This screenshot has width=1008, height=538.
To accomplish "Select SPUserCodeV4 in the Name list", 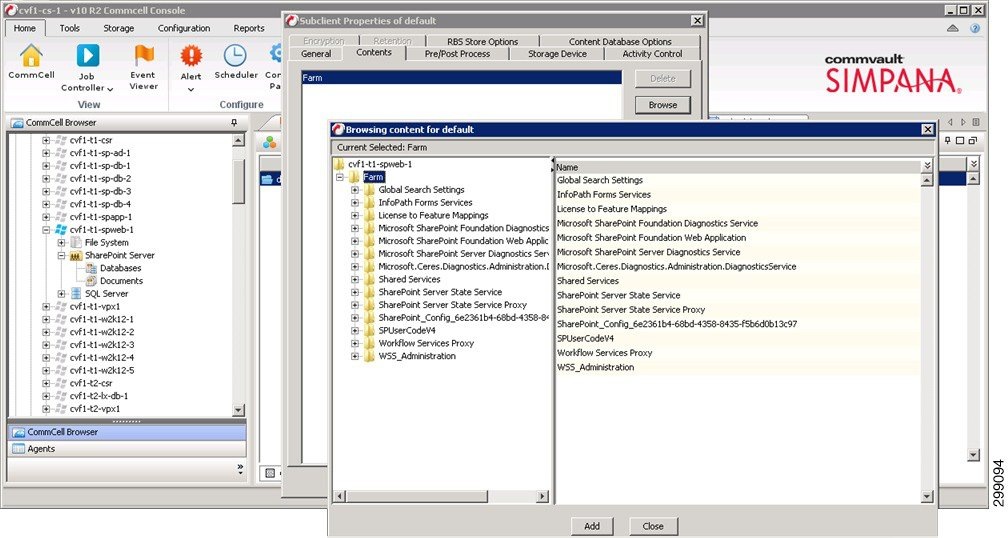I will (x=585, y=338).
